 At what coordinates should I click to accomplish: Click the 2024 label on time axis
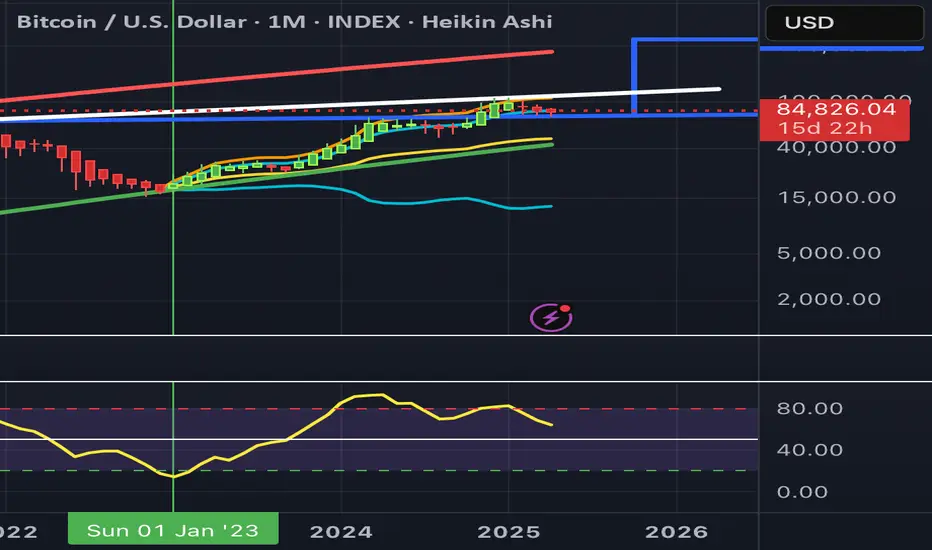point(341,532)
